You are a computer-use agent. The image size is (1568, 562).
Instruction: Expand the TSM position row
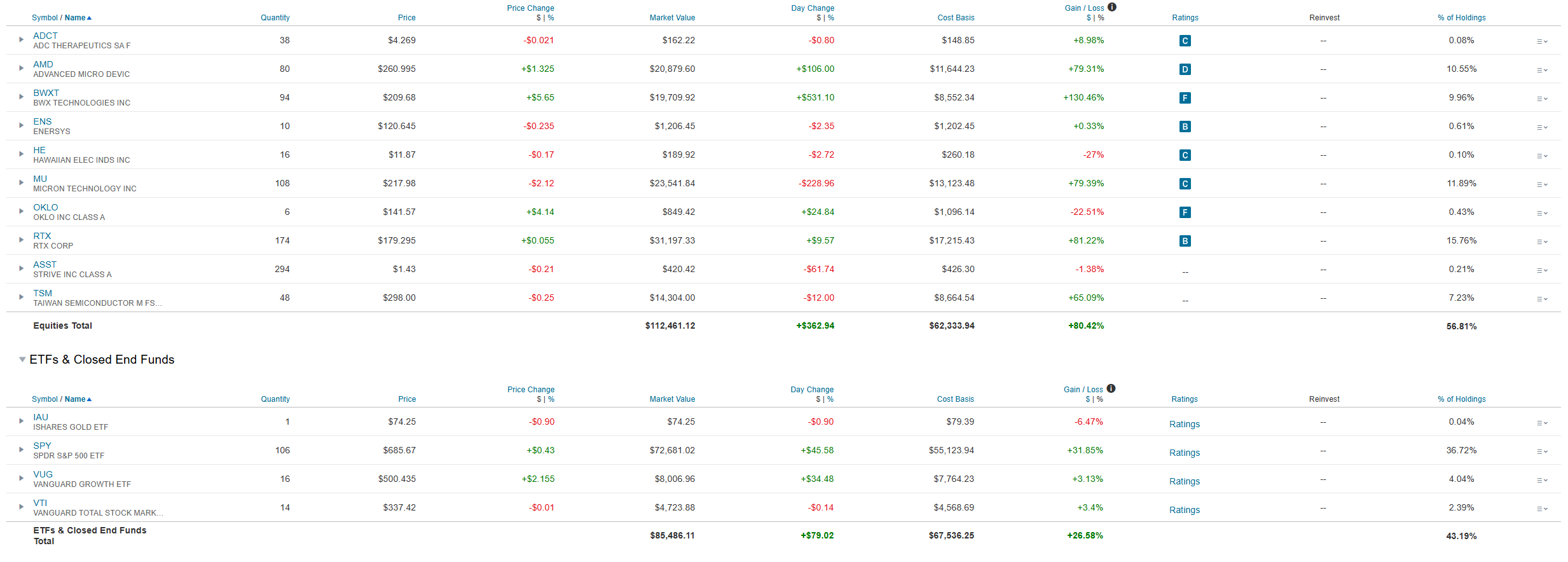pyautogui.click(x=21, y=297)
